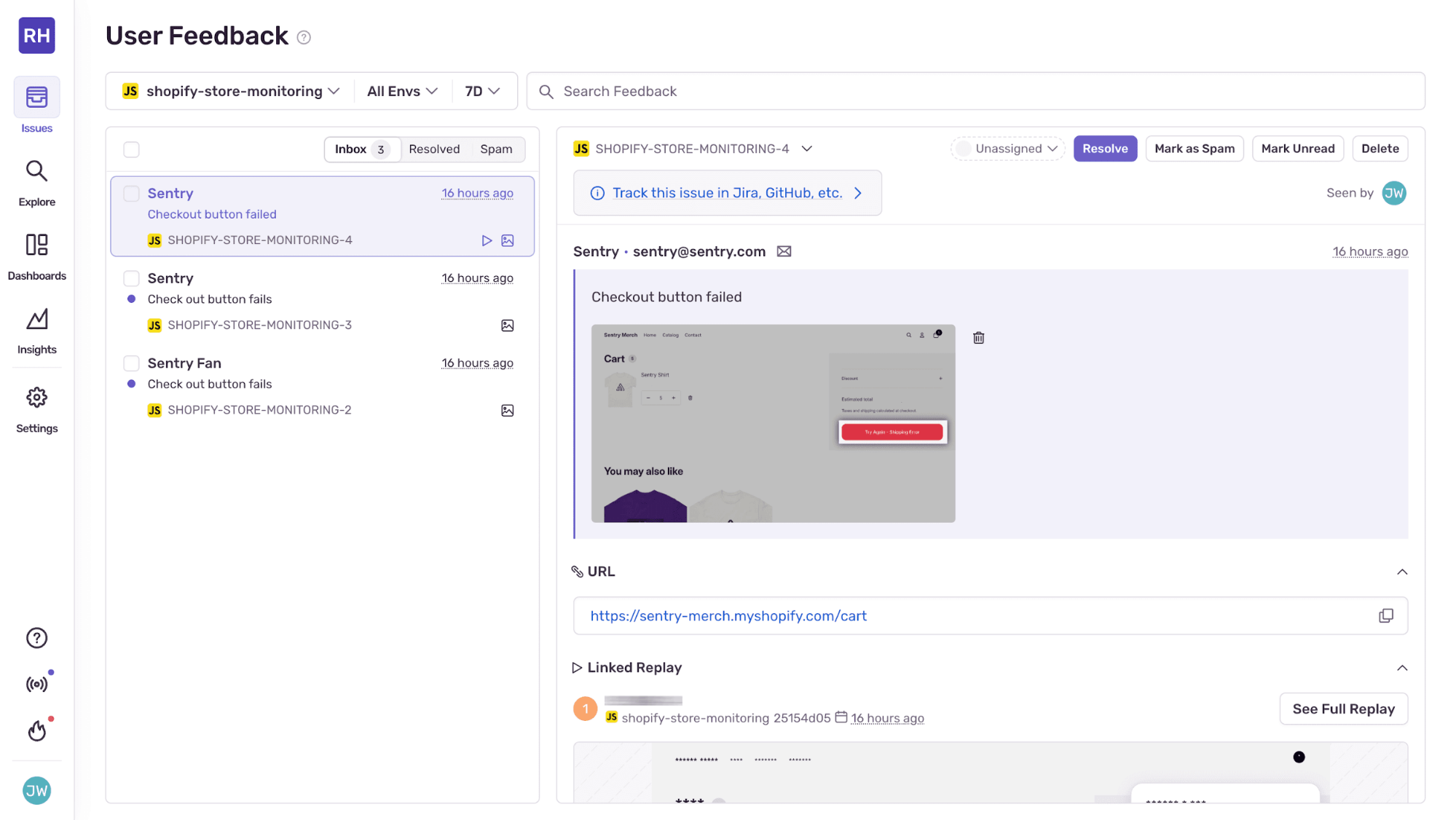Open Settings from the sidebar
The height and width of the screenshot is (820, 1456).
pos(36,398)
